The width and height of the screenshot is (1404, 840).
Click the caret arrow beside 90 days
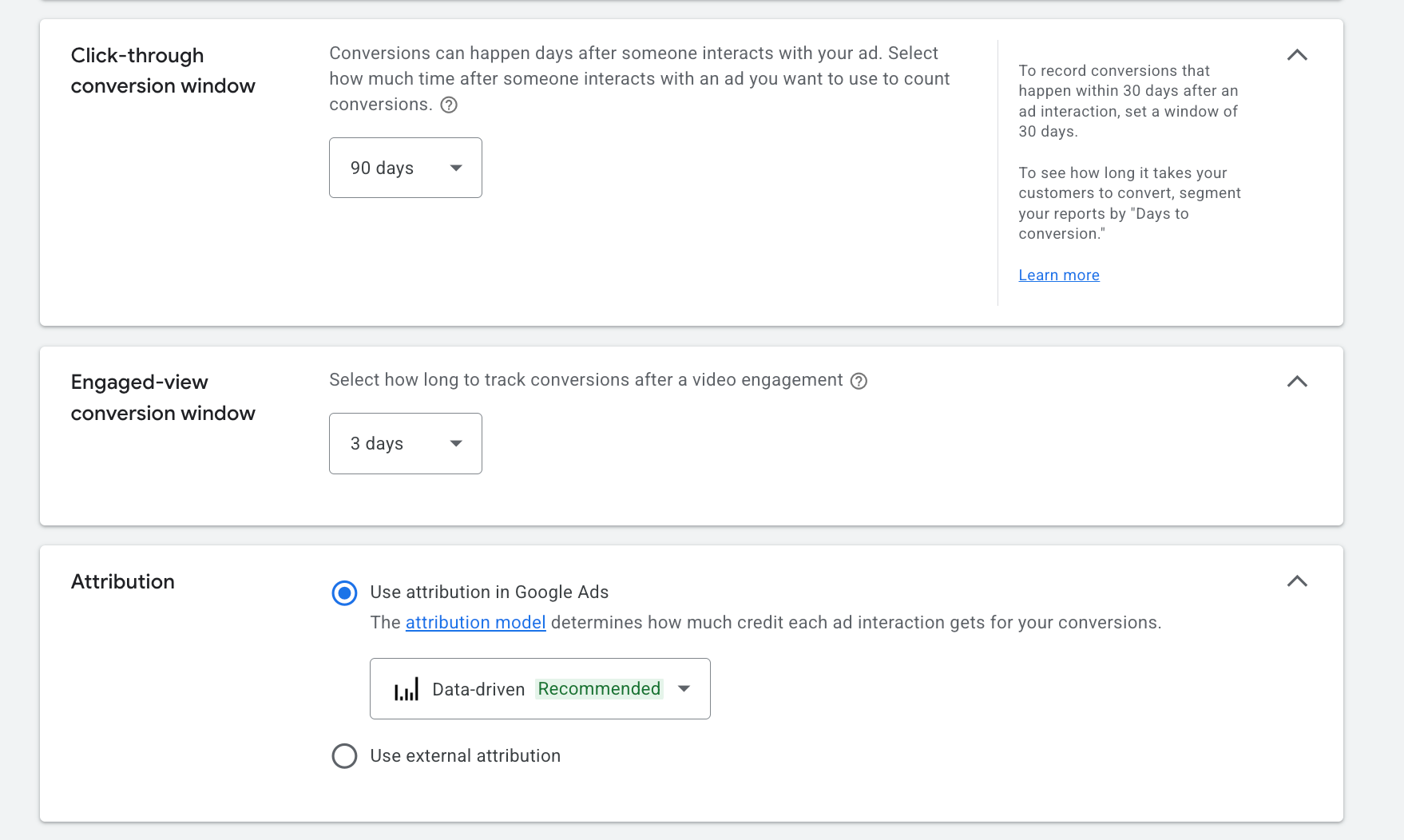point(456,168)
